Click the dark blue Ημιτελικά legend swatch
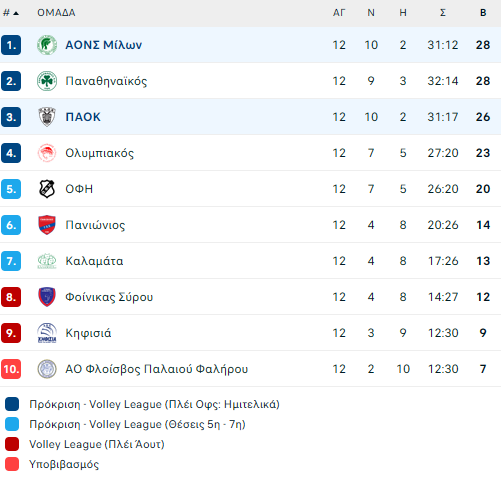The image size is (501, 479). [12, 404]
